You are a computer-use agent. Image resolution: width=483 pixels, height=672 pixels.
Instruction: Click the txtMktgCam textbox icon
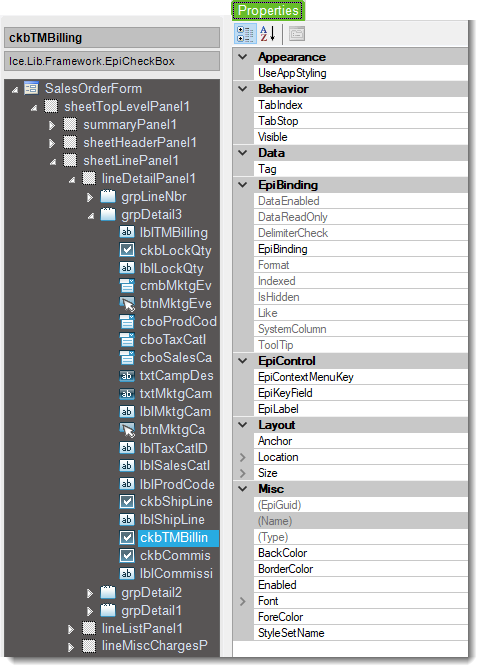coord(126,393)
